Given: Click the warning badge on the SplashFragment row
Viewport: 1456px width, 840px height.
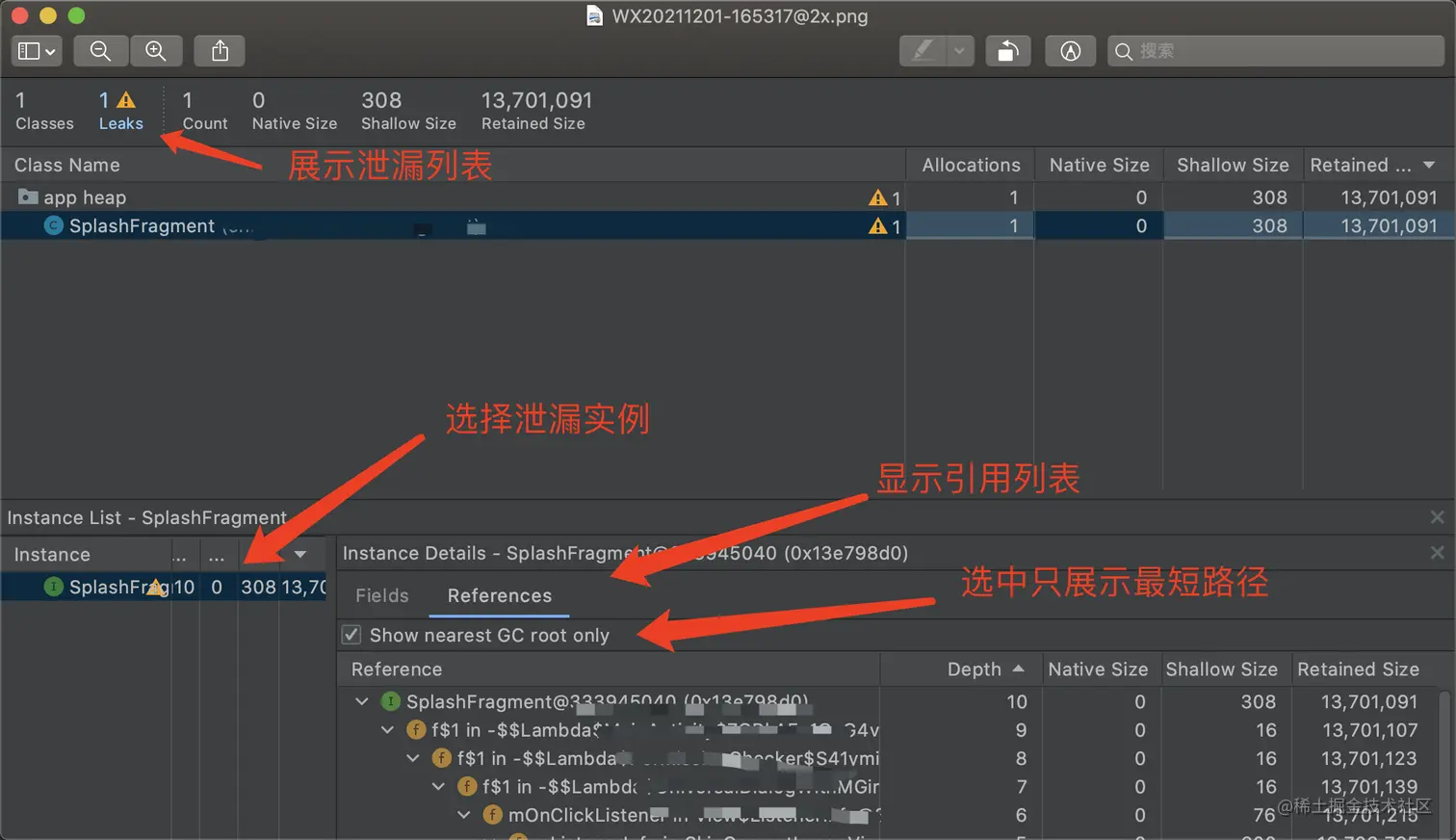Looking at the screenshot, I should pos(877,225).
